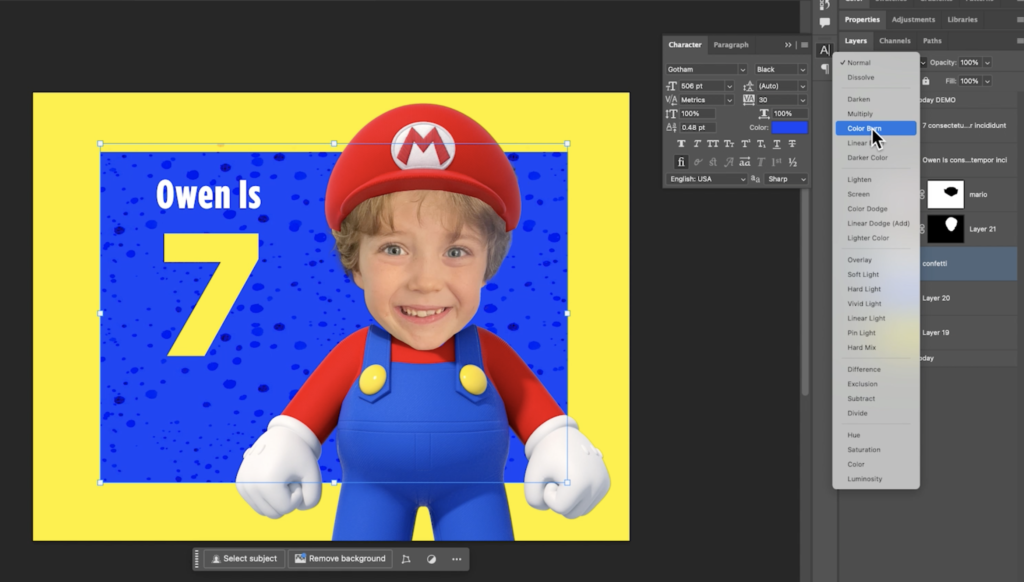Switch to Adjustments tab
The height and width of the screenshot is (582, 1024).
(913, 20)
